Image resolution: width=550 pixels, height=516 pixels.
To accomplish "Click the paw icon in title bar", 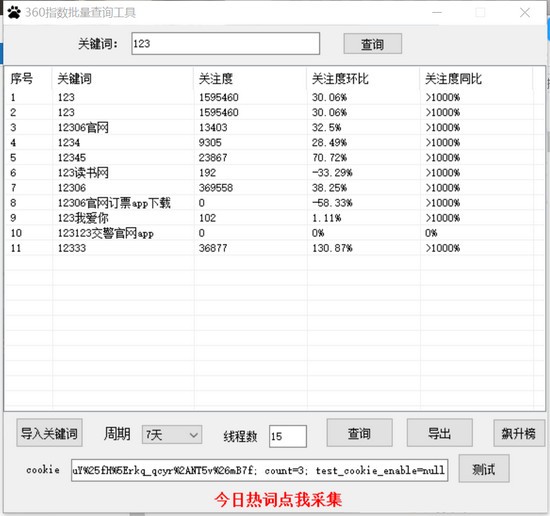I will pyautogui.click(x=14, y=13).
